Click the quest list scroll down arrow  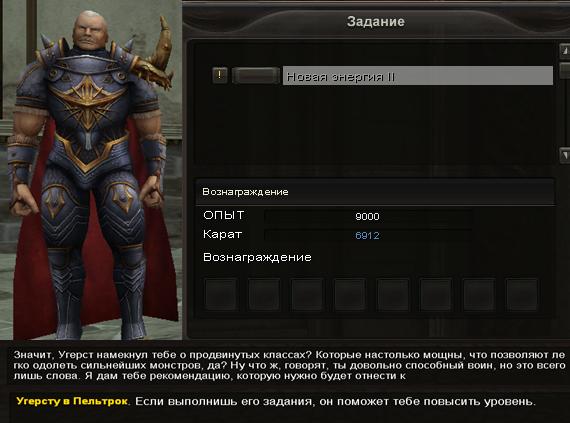click(x=565, y=155)
